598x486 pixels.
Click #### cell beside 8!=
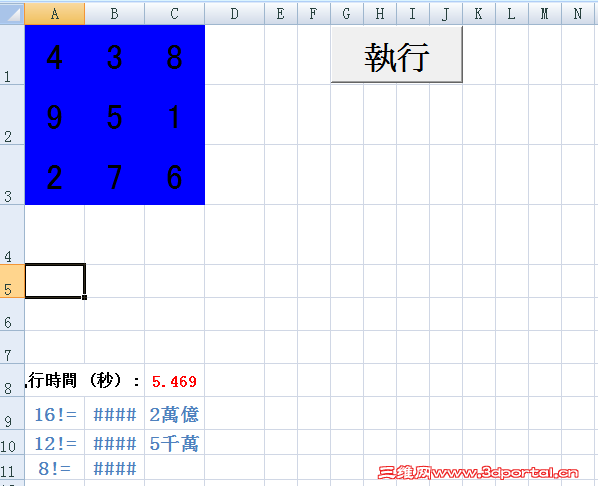coord(114,467)
